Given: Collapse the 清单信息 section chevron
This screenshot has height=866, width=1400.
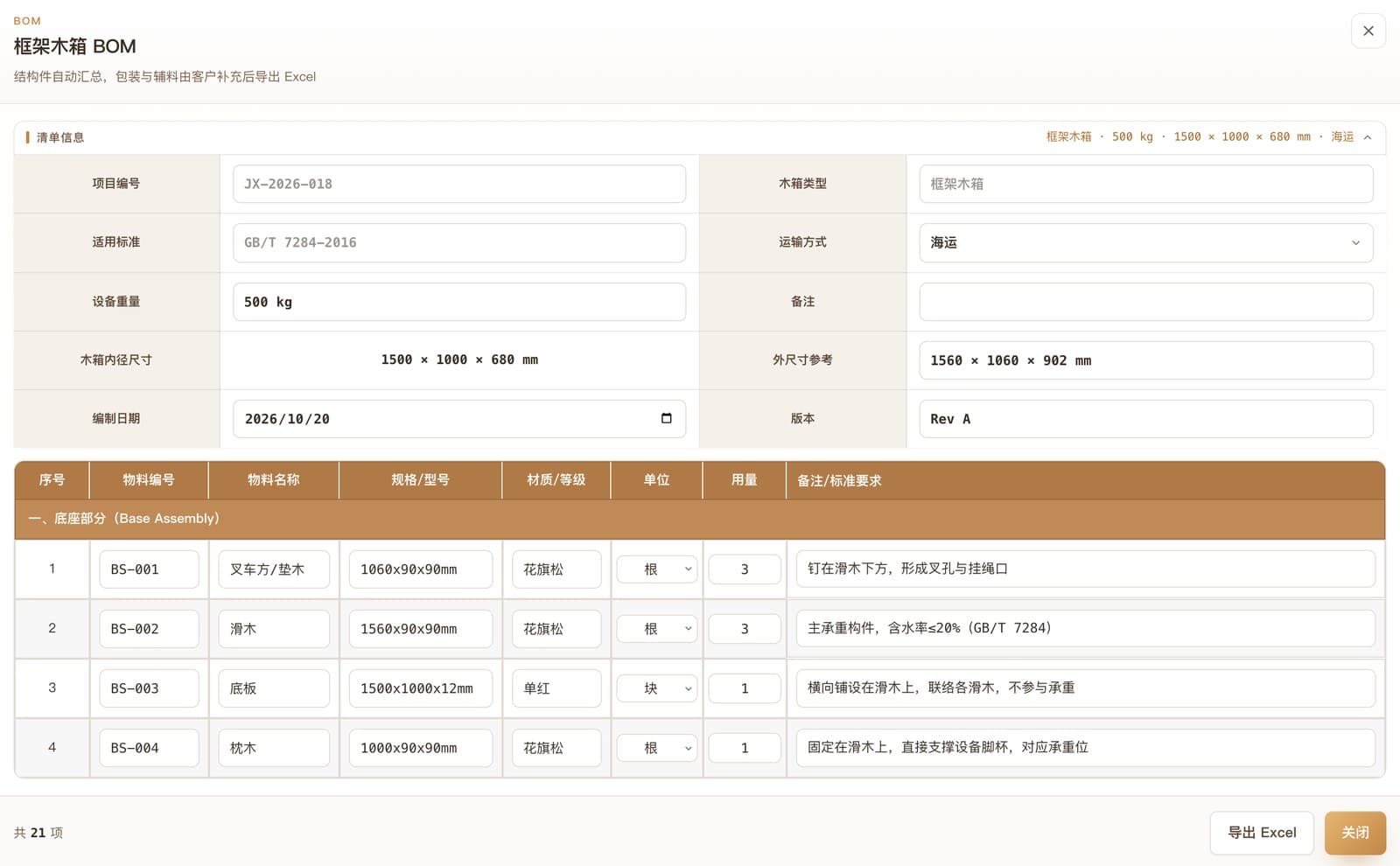Looking at the screenshot, I should pos(1368,137).
